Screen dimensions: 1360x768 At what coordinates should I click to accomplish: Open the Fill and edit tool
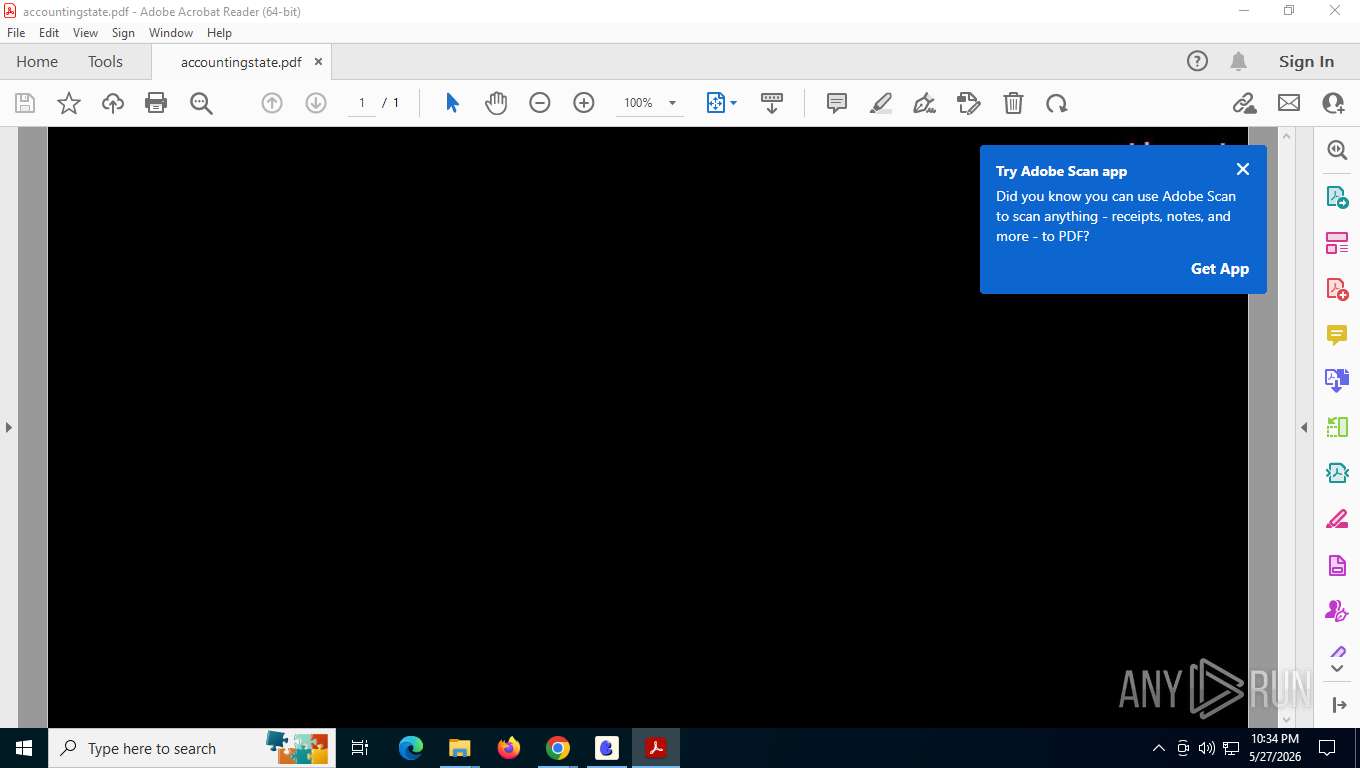(968, 103)
